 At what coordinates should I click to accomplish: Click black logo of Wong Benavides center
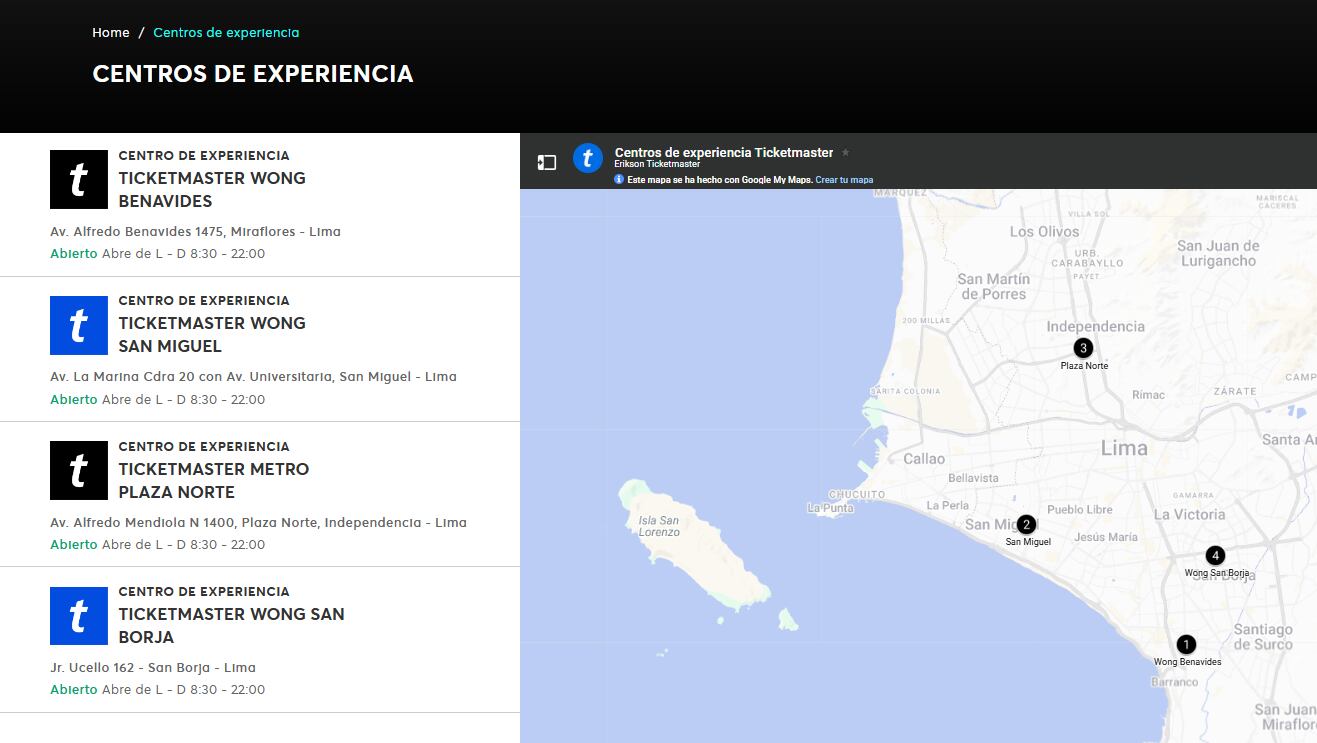coord(79,180)
